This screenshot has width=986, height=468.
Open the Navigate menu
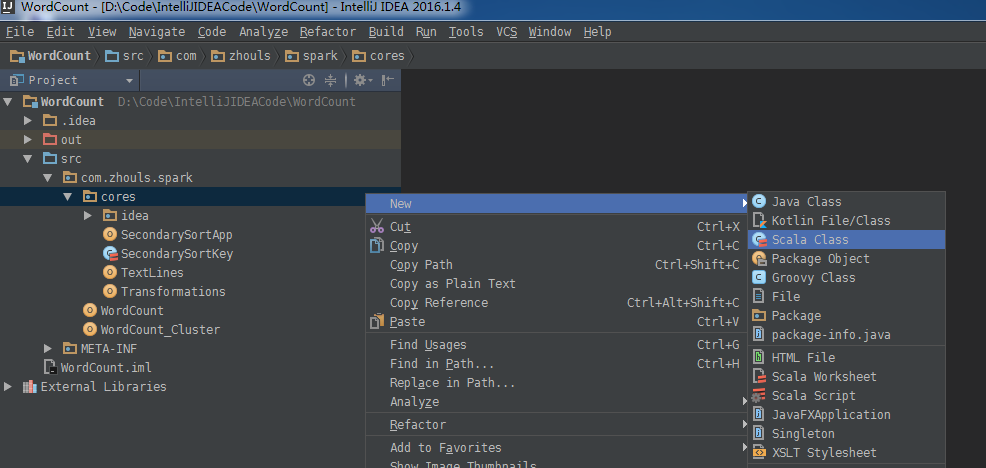[x=157, y=31]
